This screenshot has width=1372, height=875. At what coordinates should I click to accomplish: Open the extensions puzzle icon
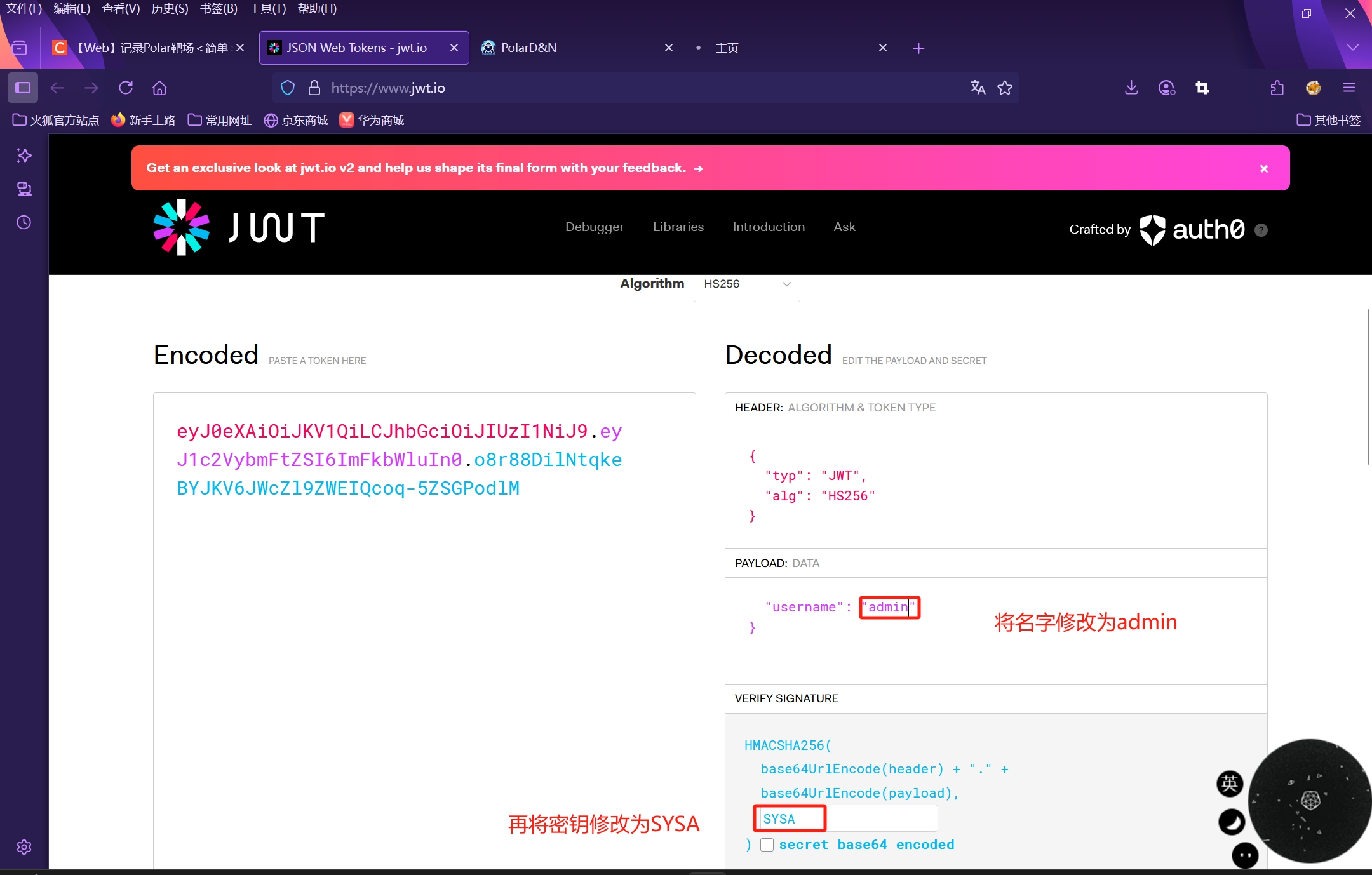(1277, 88)
